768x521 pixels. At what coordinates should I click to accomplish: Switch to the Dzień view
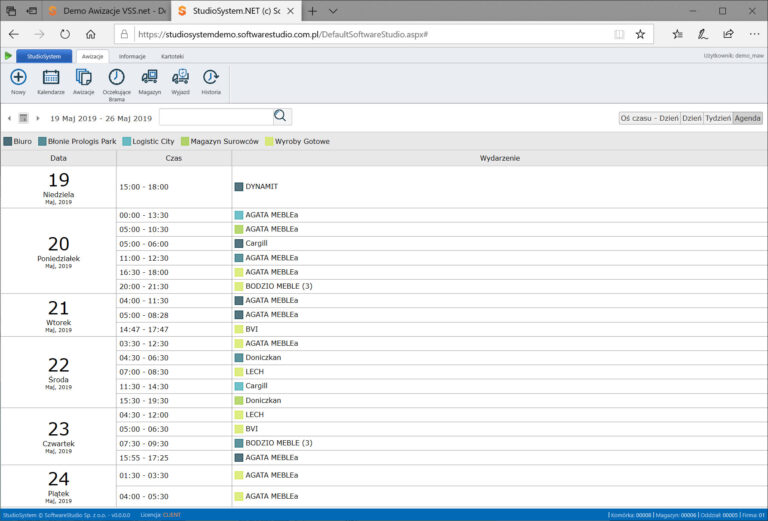691,118
